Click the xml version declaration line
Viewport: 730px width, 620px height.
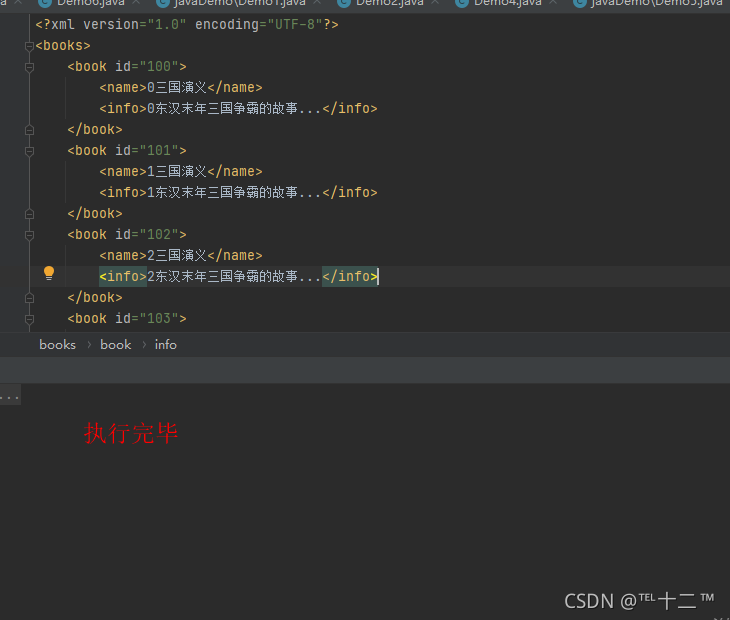coord(187,25)
